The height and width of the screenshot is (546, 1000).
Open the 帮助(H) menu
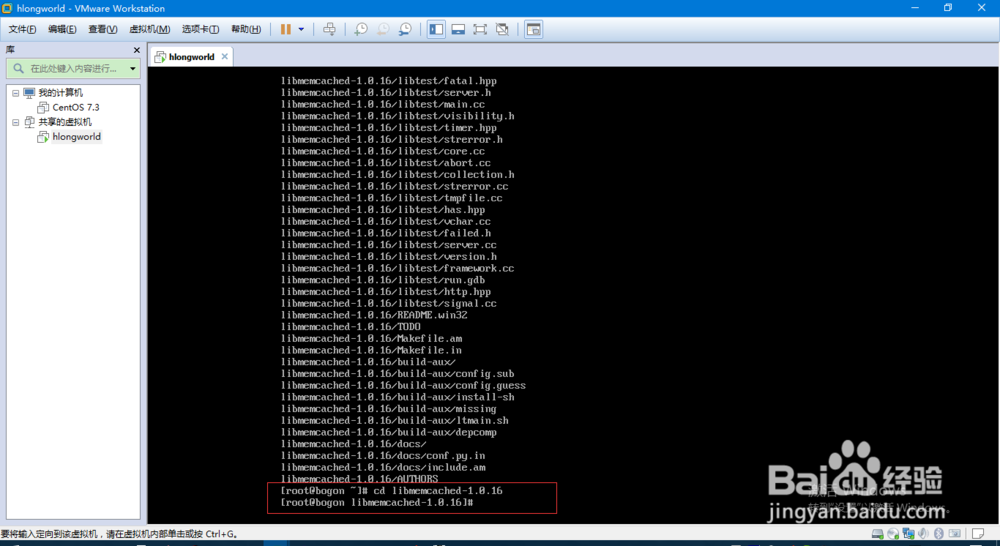click(x=246, y=29)
